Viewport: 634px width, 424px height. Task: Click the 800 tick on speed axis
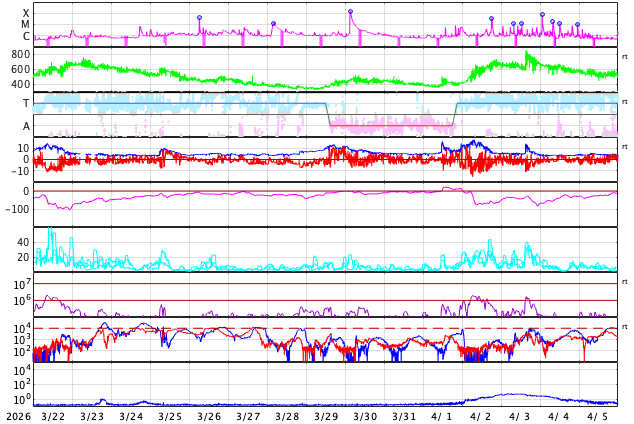point(21,54)
